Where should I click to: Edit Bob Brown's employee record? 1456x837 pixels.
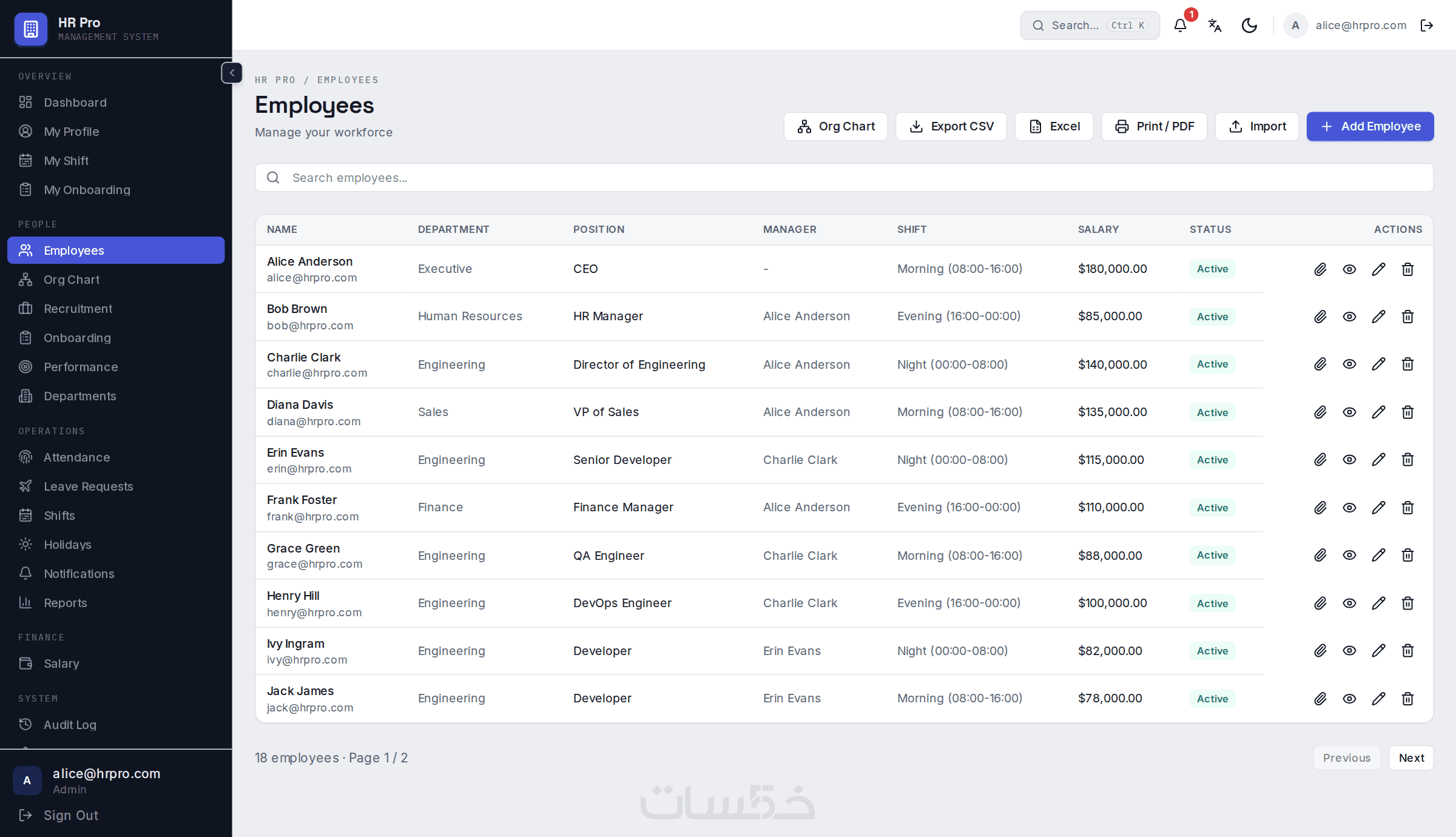(1378, 317)
